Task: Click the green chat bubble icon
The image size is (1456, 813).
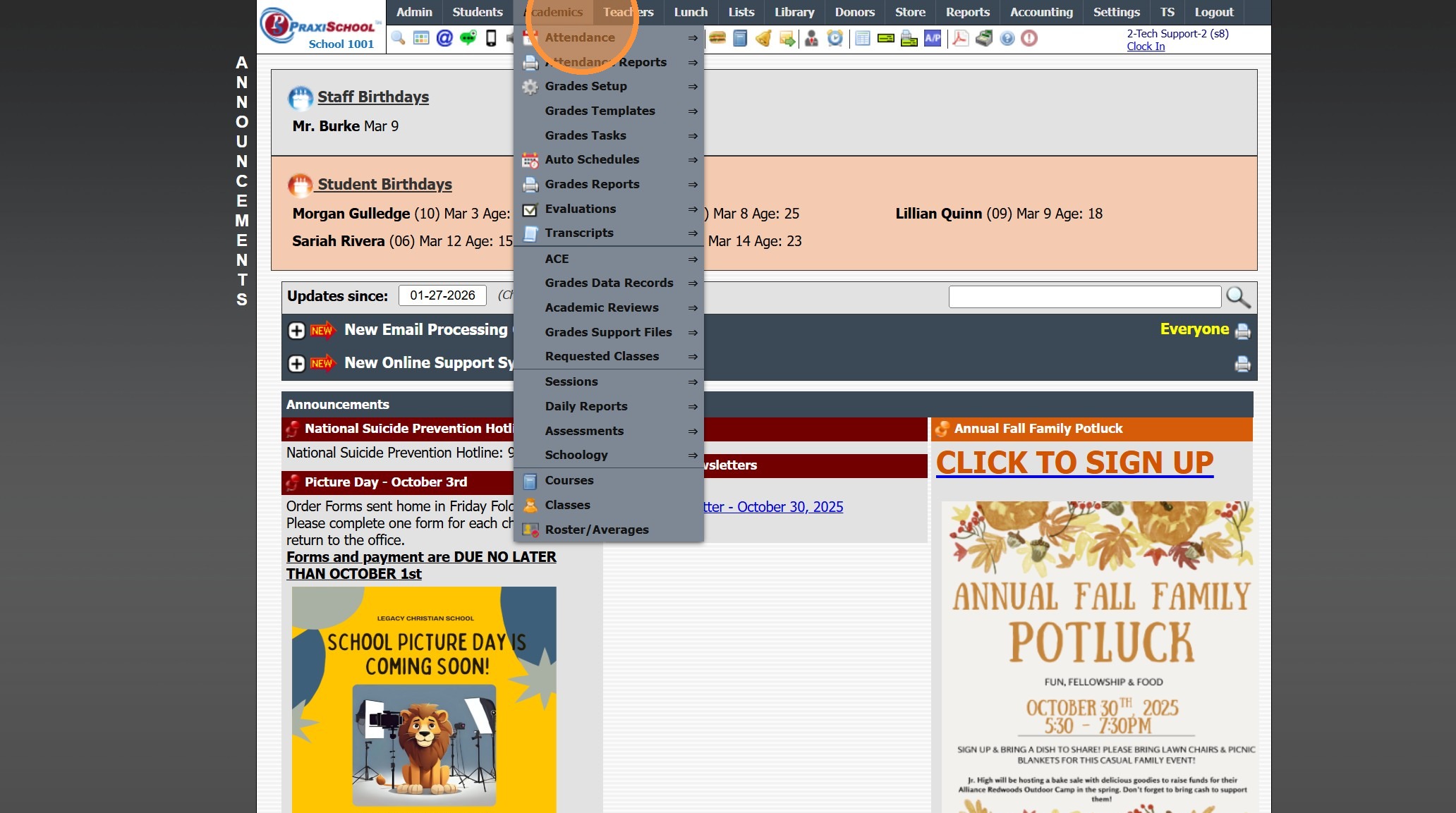Action: click(468, 38)
